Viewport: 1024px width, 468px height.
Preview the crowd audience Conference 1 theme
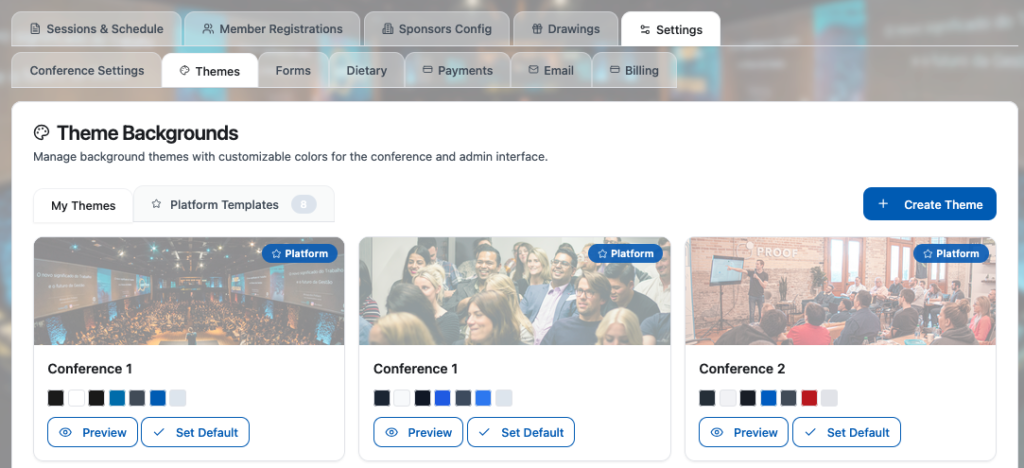pyautogui.click(x=418, y=432)
